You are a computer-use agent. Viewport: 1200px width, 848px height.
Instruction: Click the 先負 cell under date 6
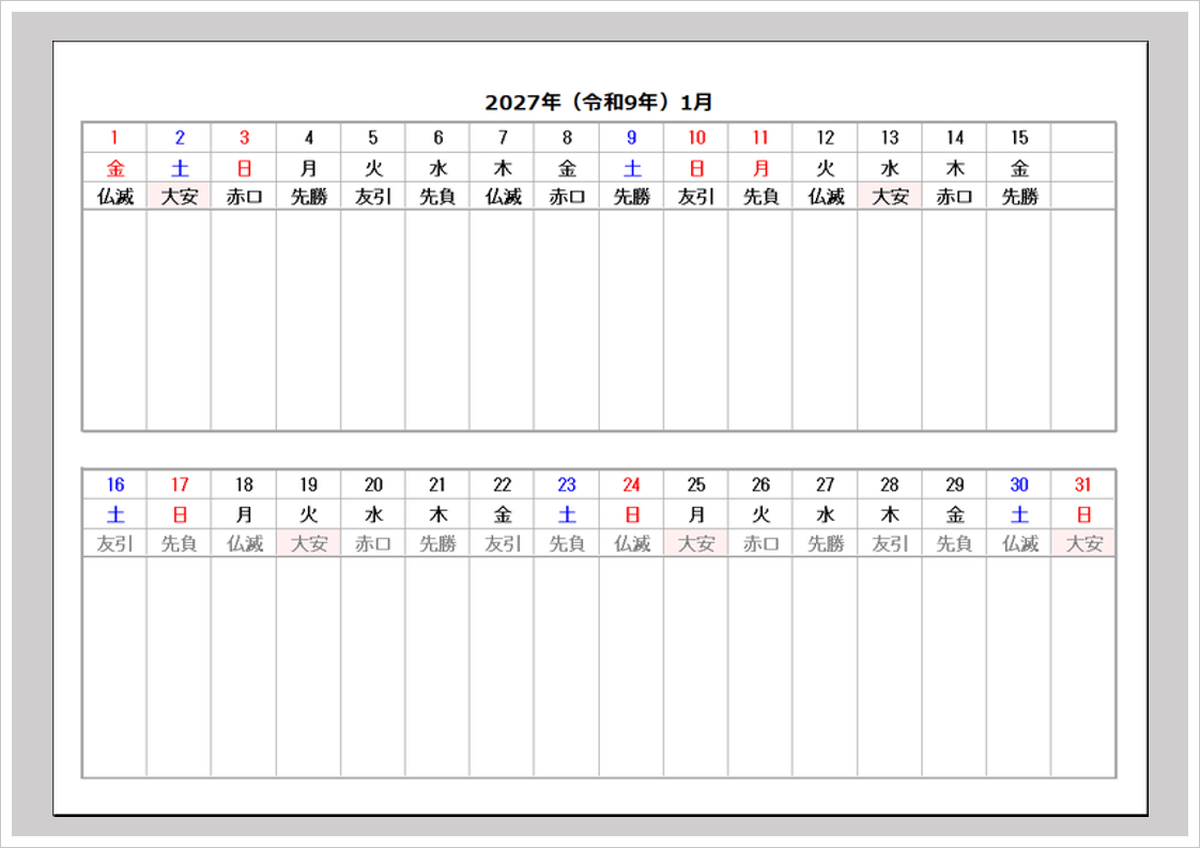(x=438, y=197)
